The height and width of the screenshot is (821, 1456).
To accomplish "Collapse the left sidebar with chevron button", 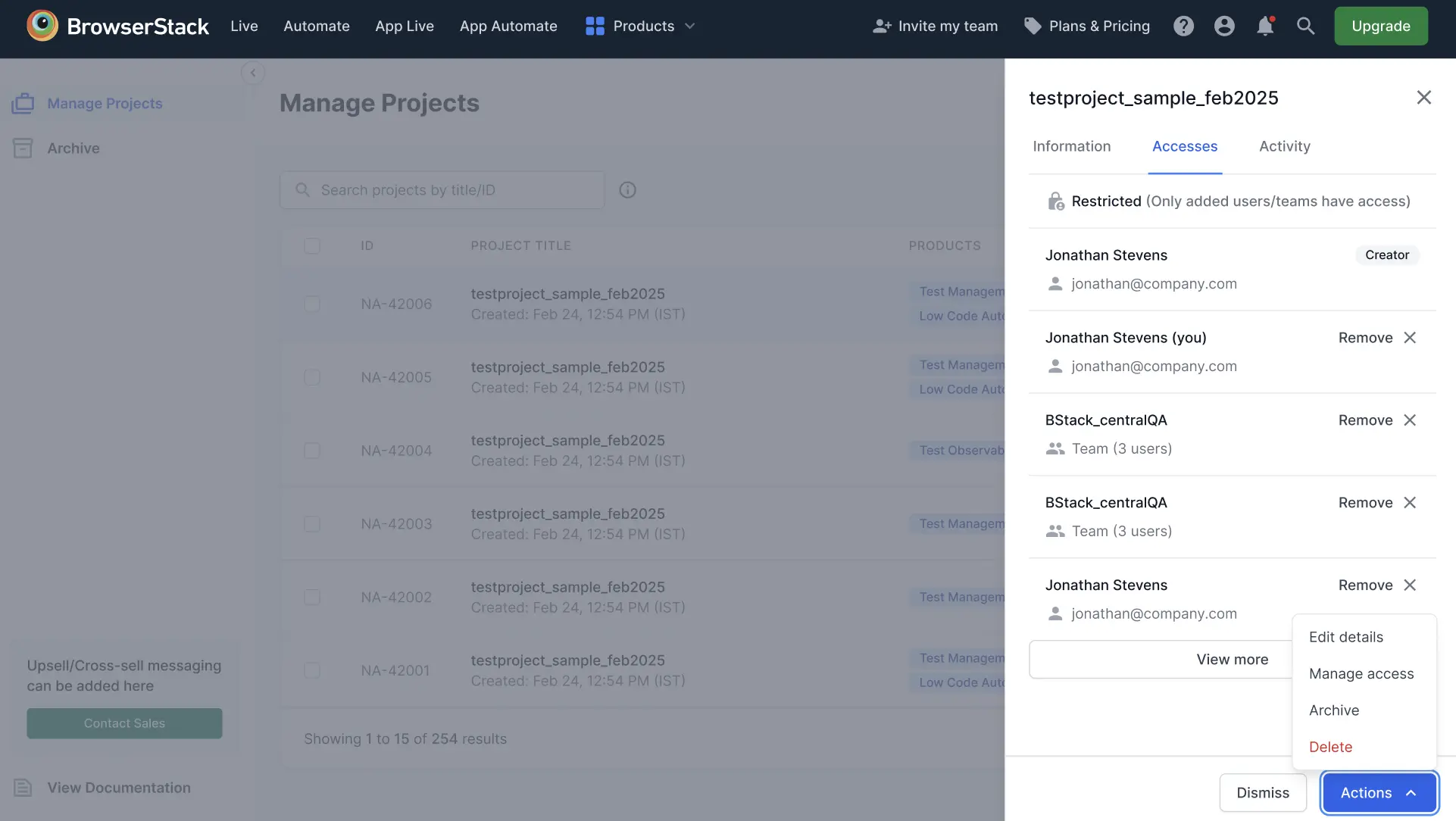I will tap(253, 73).
